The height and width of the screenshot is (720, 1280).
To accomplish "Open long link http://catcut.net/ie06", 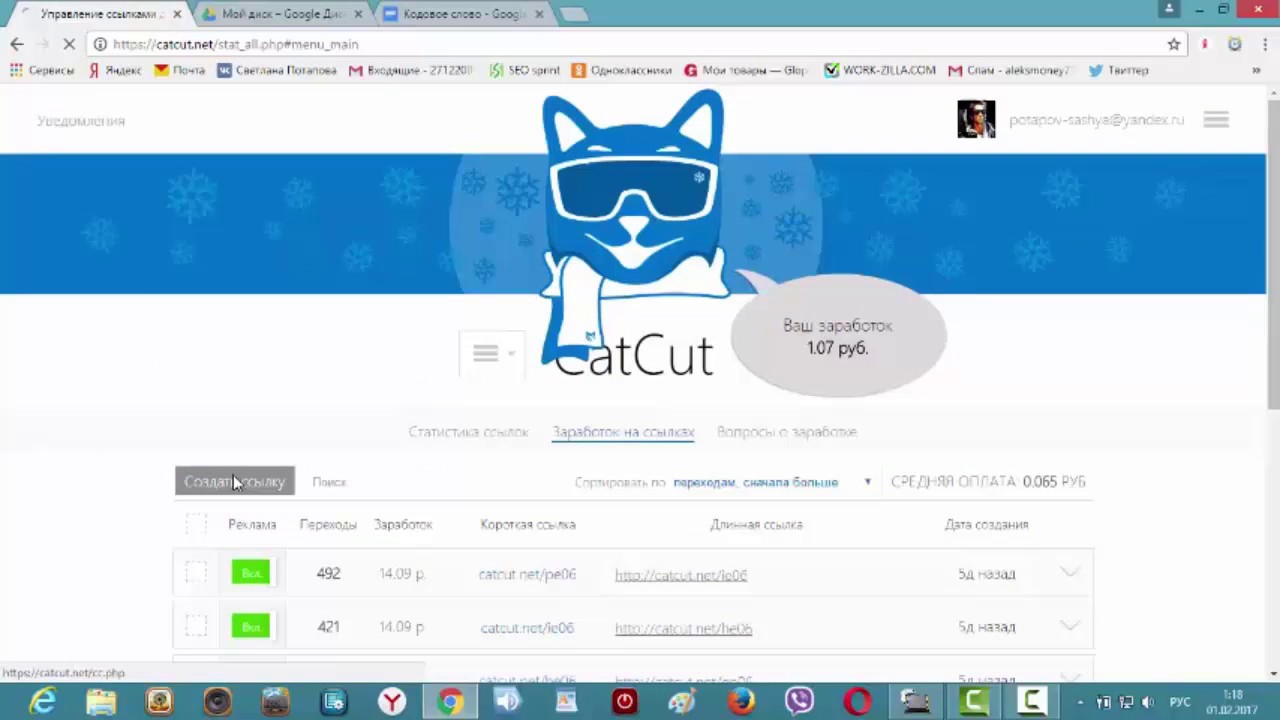I will (x=681, y=575).
